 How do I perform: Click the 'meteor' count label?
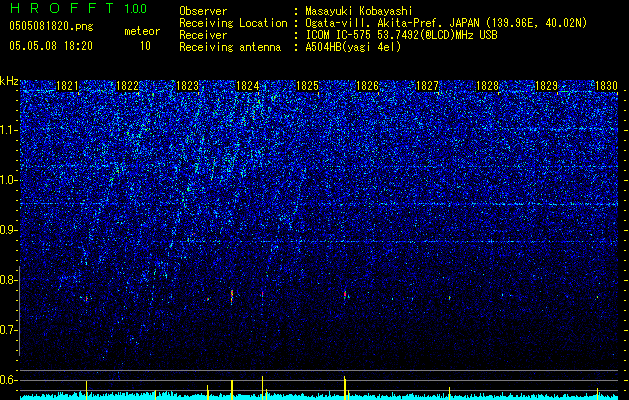click(142, 31)
